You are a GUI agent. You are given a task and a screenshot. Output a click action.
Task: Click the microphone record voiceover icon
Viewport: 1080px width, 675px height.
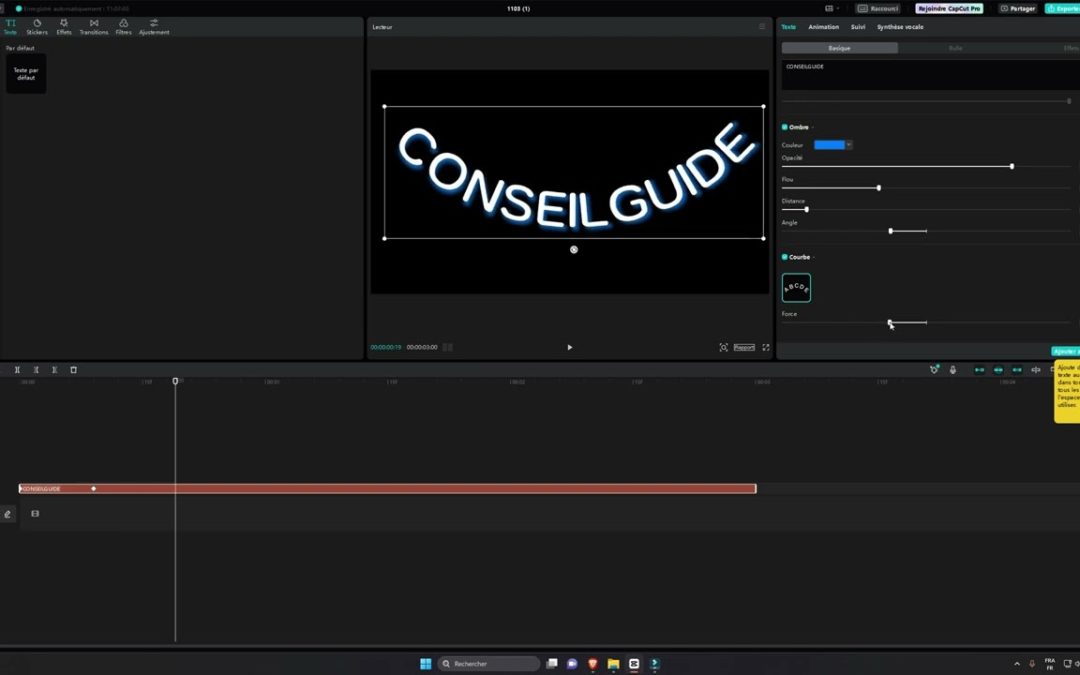[953, 370]
